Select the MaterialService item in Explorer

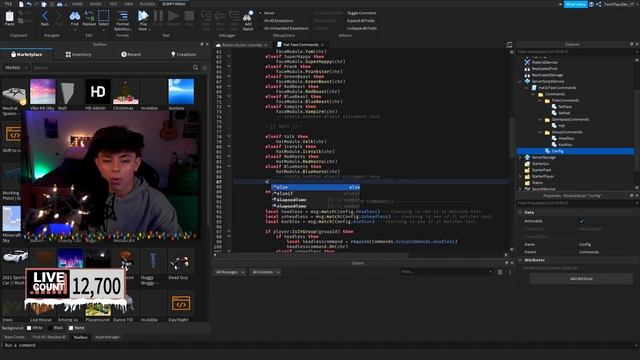pyautogui.click(x=544, y=62)
